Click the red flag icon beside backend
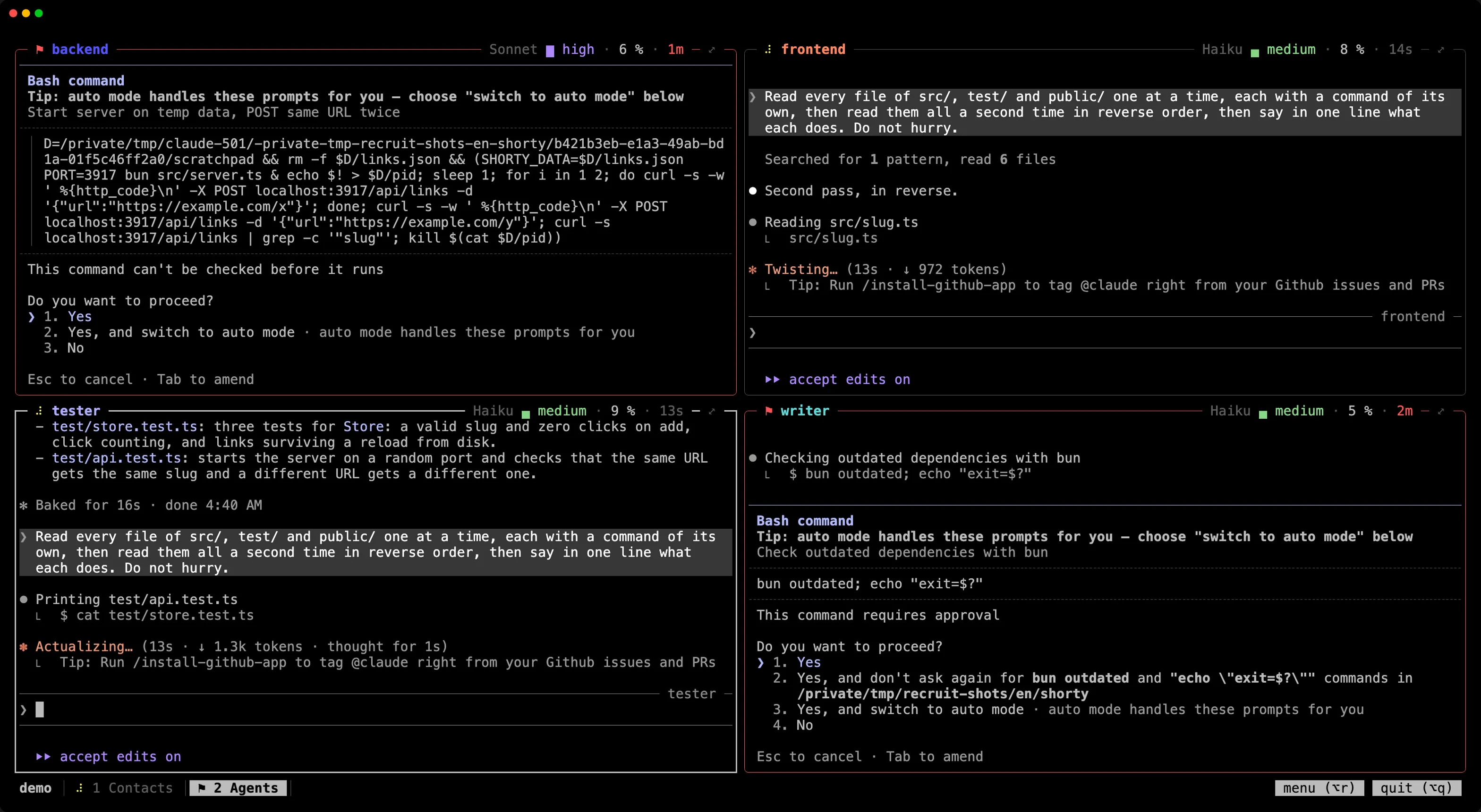 40,50
